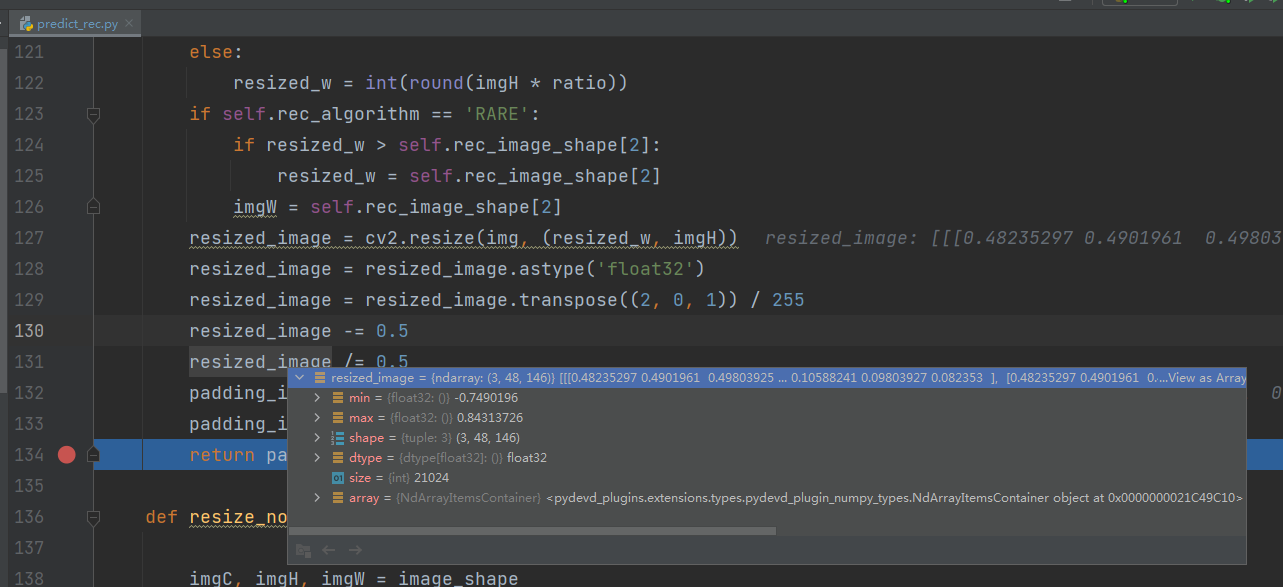Open the View as Array link
Image resolution: width=1283 pixels, height=587 pixels.
[1207, 378]
